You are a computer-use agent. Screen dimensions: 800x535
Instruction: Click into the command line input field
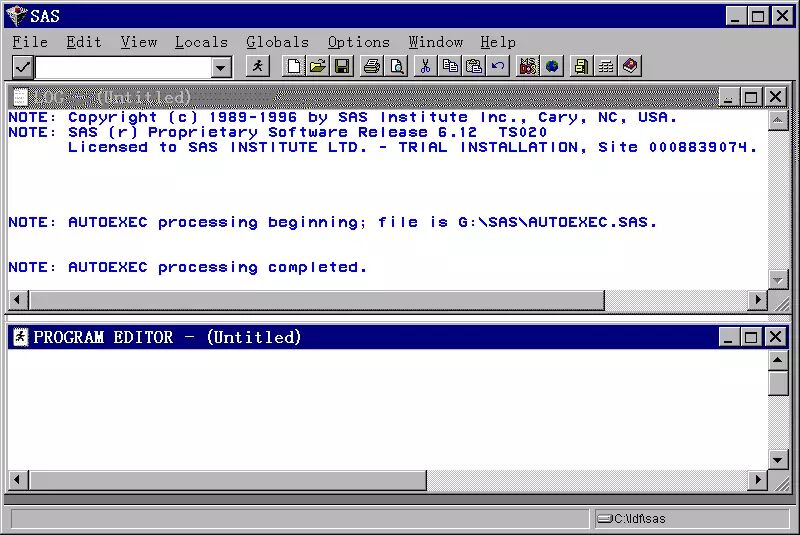point(123,67)
